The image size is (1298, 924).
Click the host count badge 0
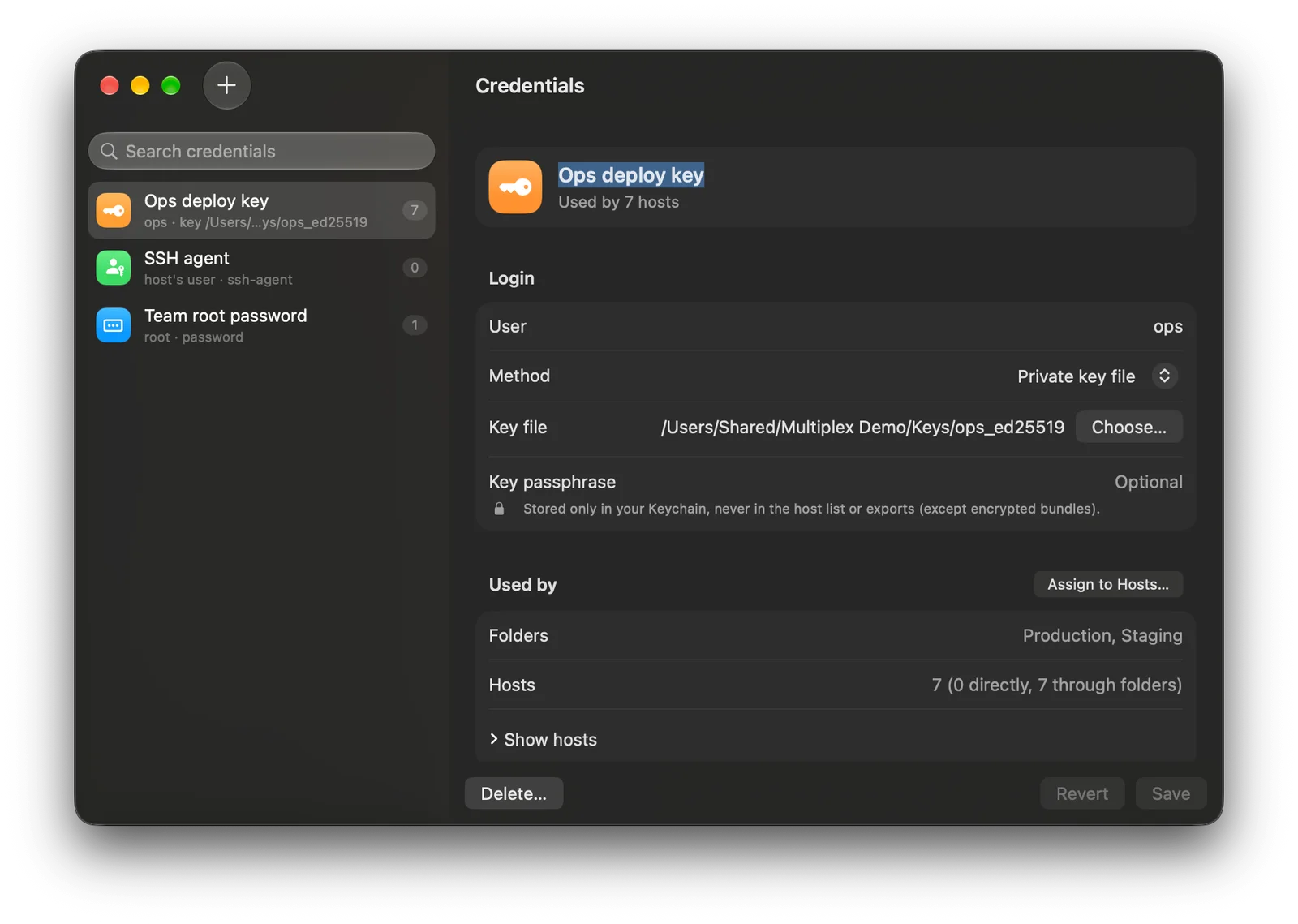tap(415, 268)
